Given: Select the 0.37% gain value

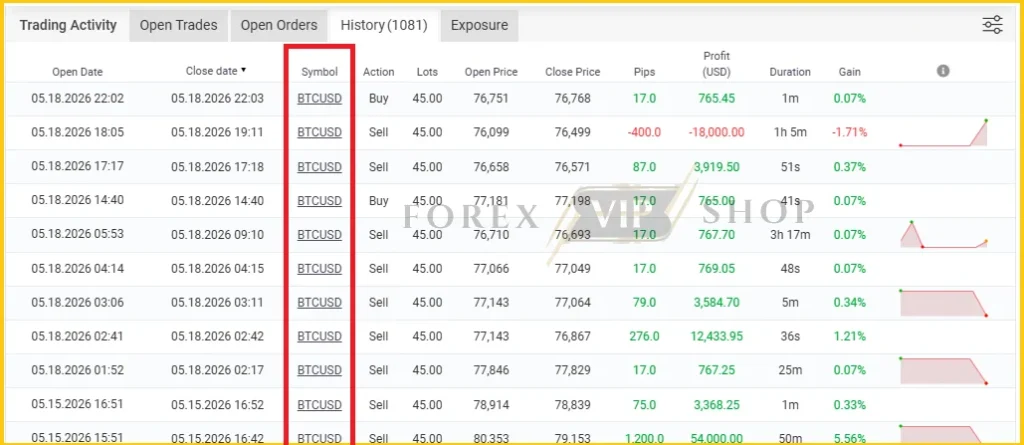Looking at the screenshot, I should (850, 167).
